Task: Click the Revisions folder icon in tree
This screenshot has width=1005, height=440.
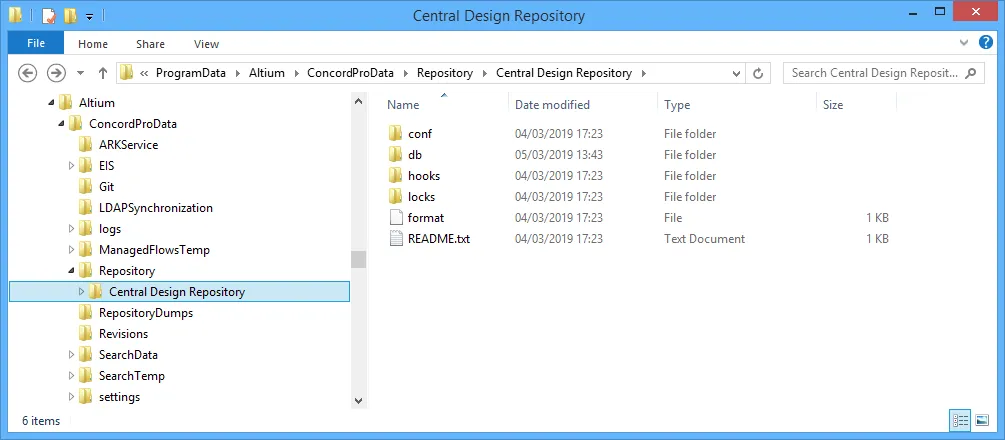Action: 85,334
